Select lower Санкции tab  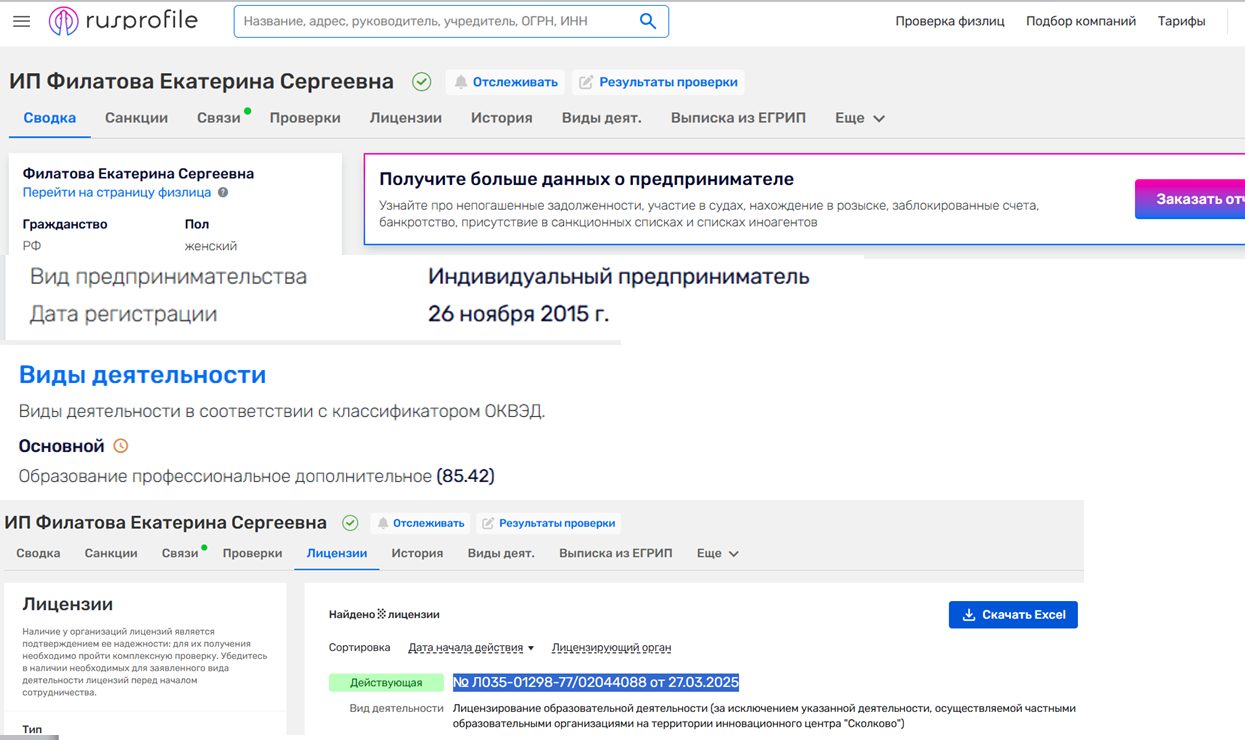[x=111, y=553]
